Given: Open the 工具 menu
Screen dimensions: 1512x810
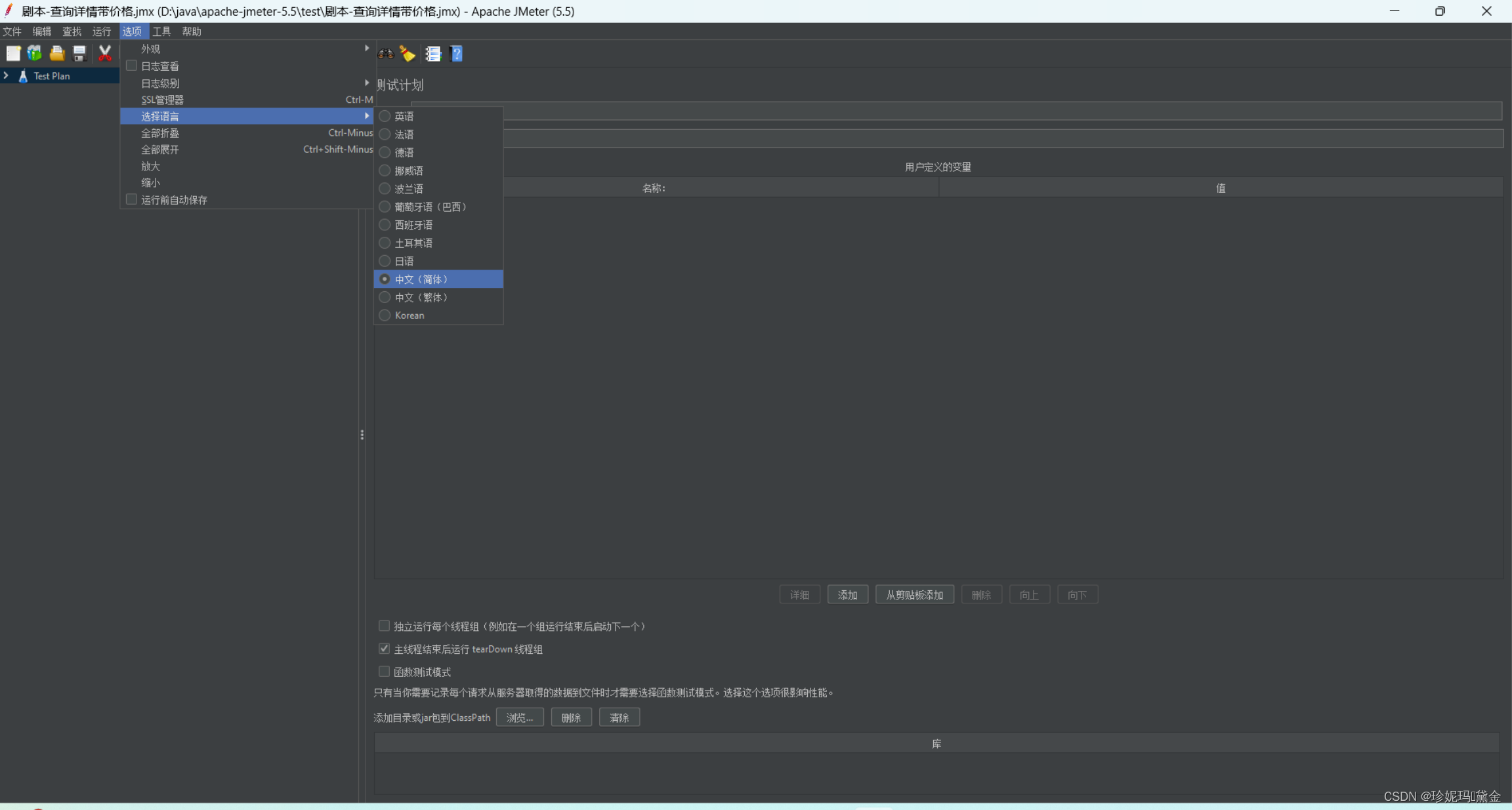Looking at the screenshot, I should click(162, 31).
